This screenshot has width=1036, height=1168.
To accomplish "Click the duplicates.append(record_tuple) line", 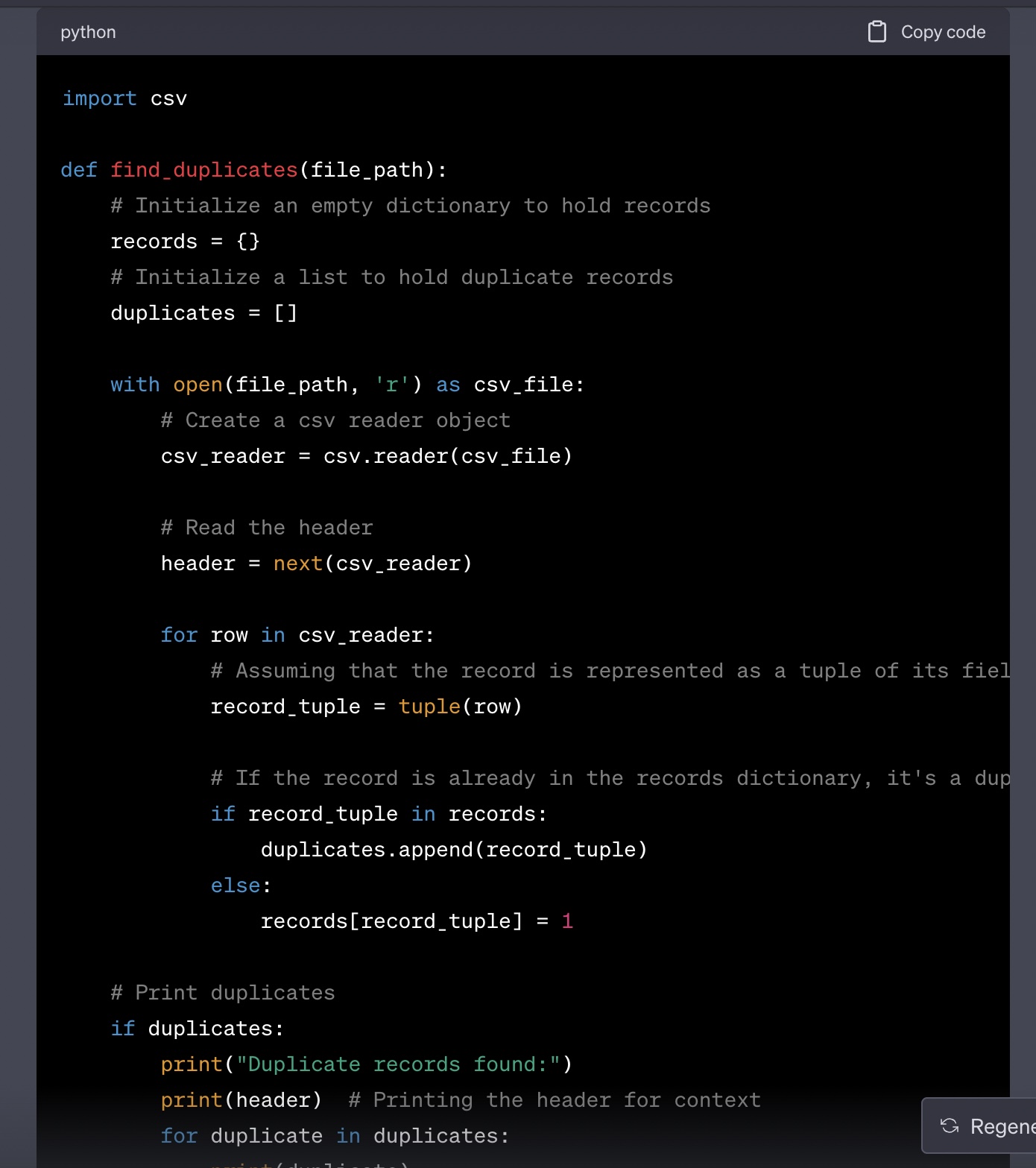I will 453,850.
